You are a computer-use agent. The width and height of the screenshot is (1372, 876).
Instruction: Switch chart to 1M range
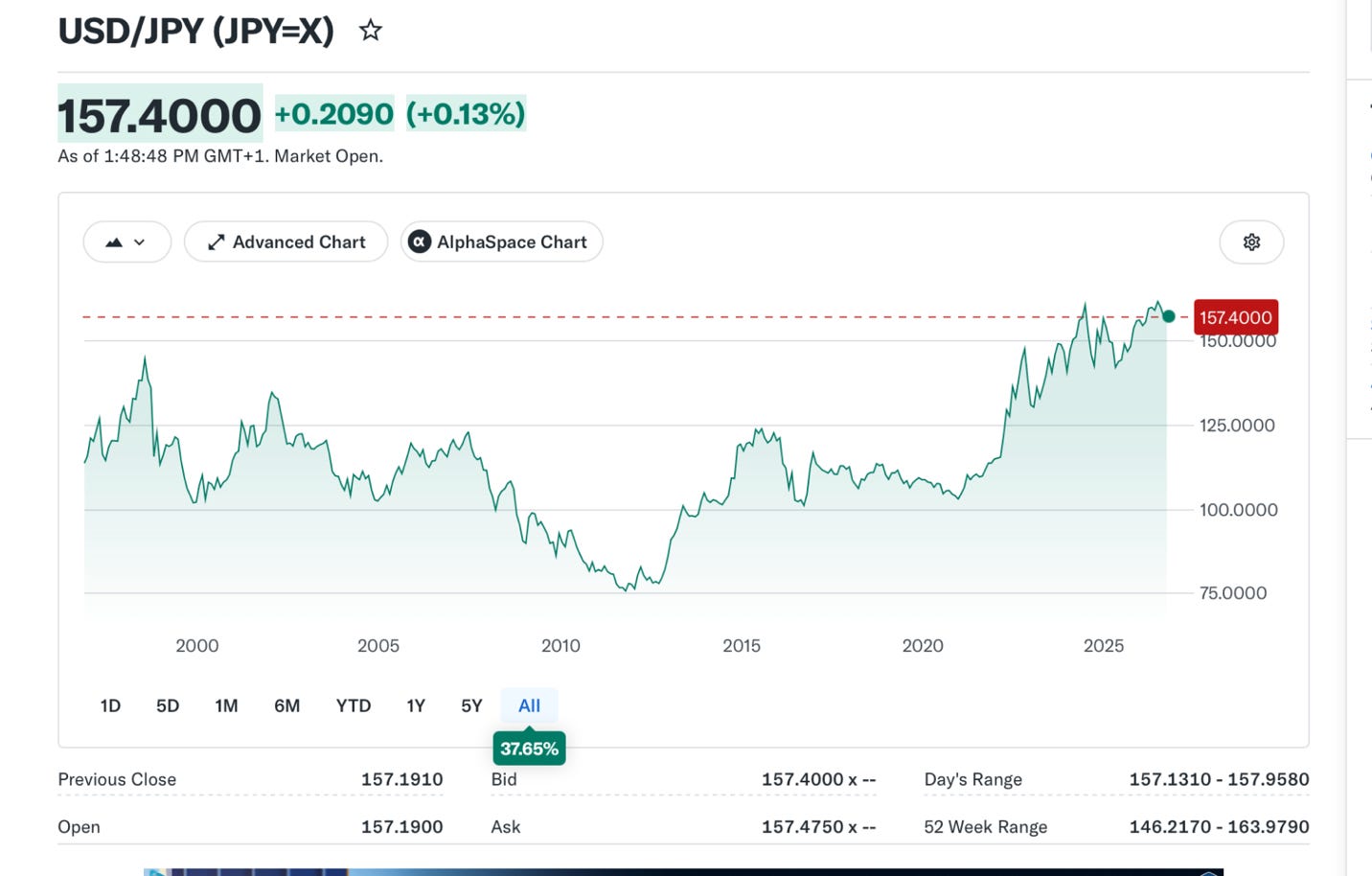226,706
